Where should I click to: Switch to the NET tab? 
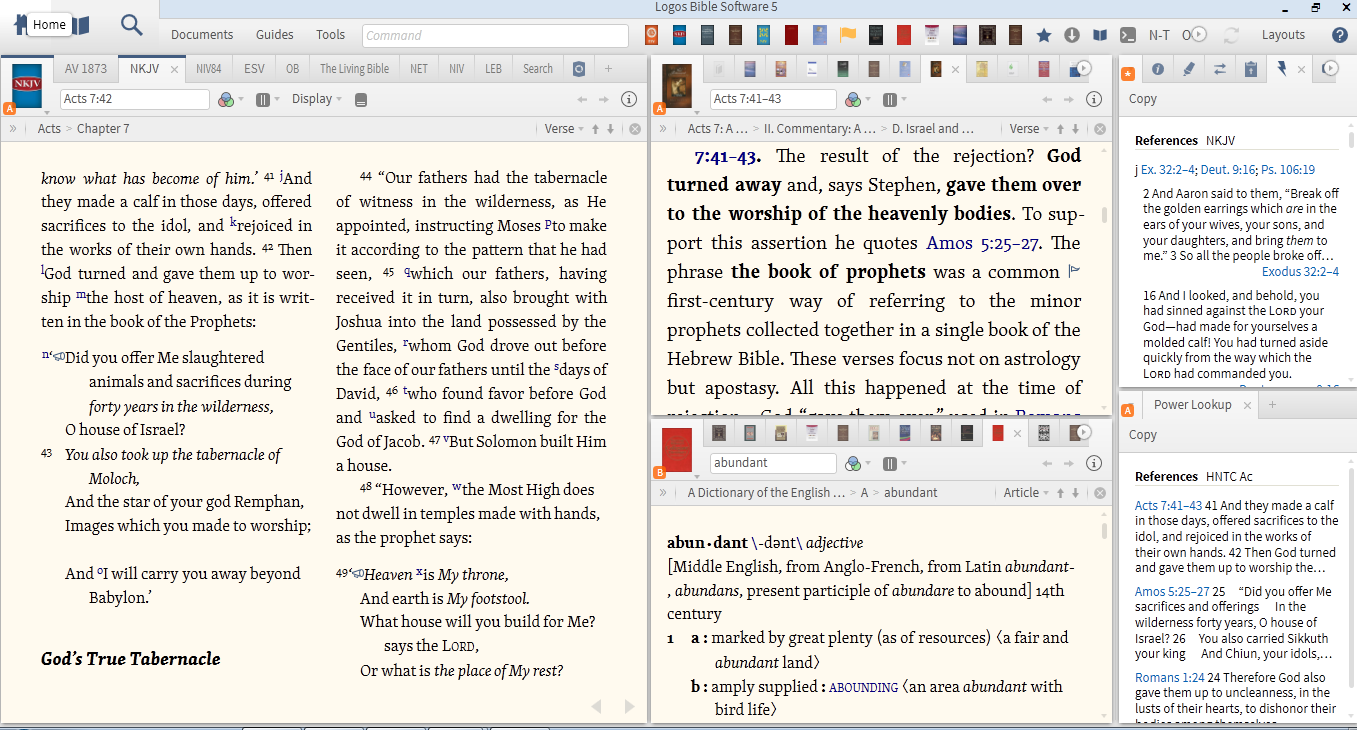(x=419, y=69)
